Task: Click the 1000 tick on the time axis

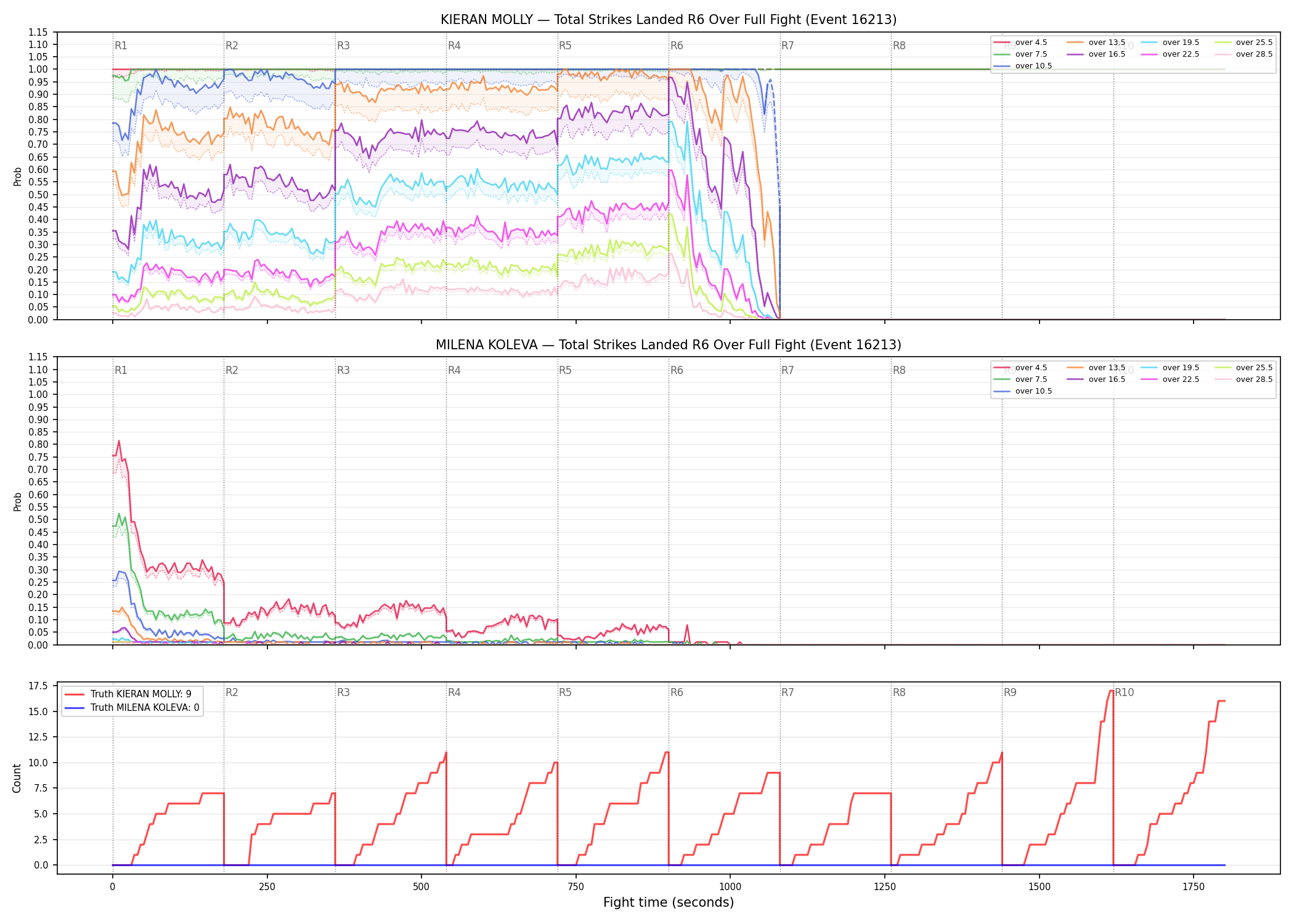Action: coord(730,887)
